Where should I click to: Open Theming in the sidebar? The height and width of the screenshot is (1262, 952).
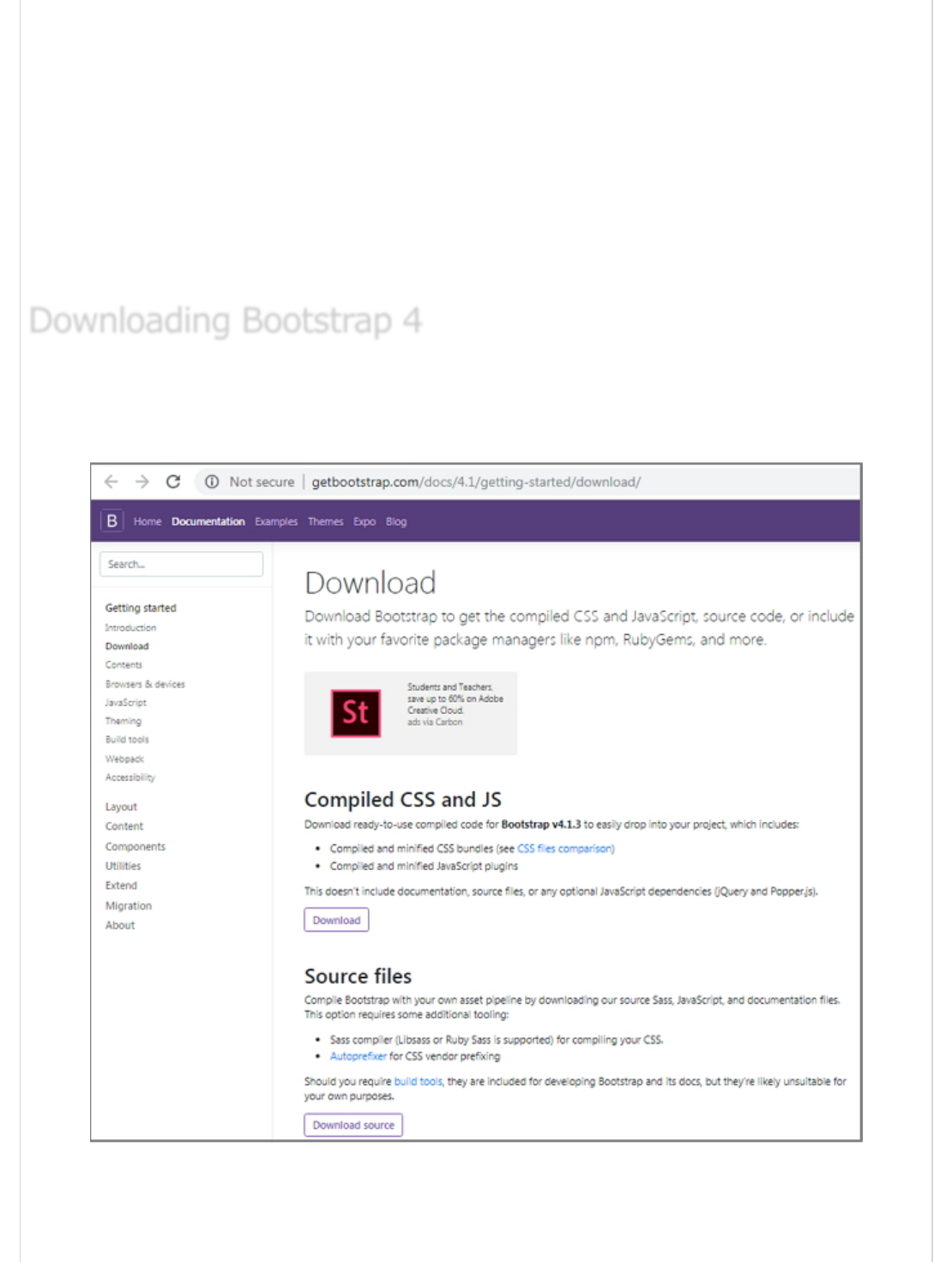click(x=123, y=722)
